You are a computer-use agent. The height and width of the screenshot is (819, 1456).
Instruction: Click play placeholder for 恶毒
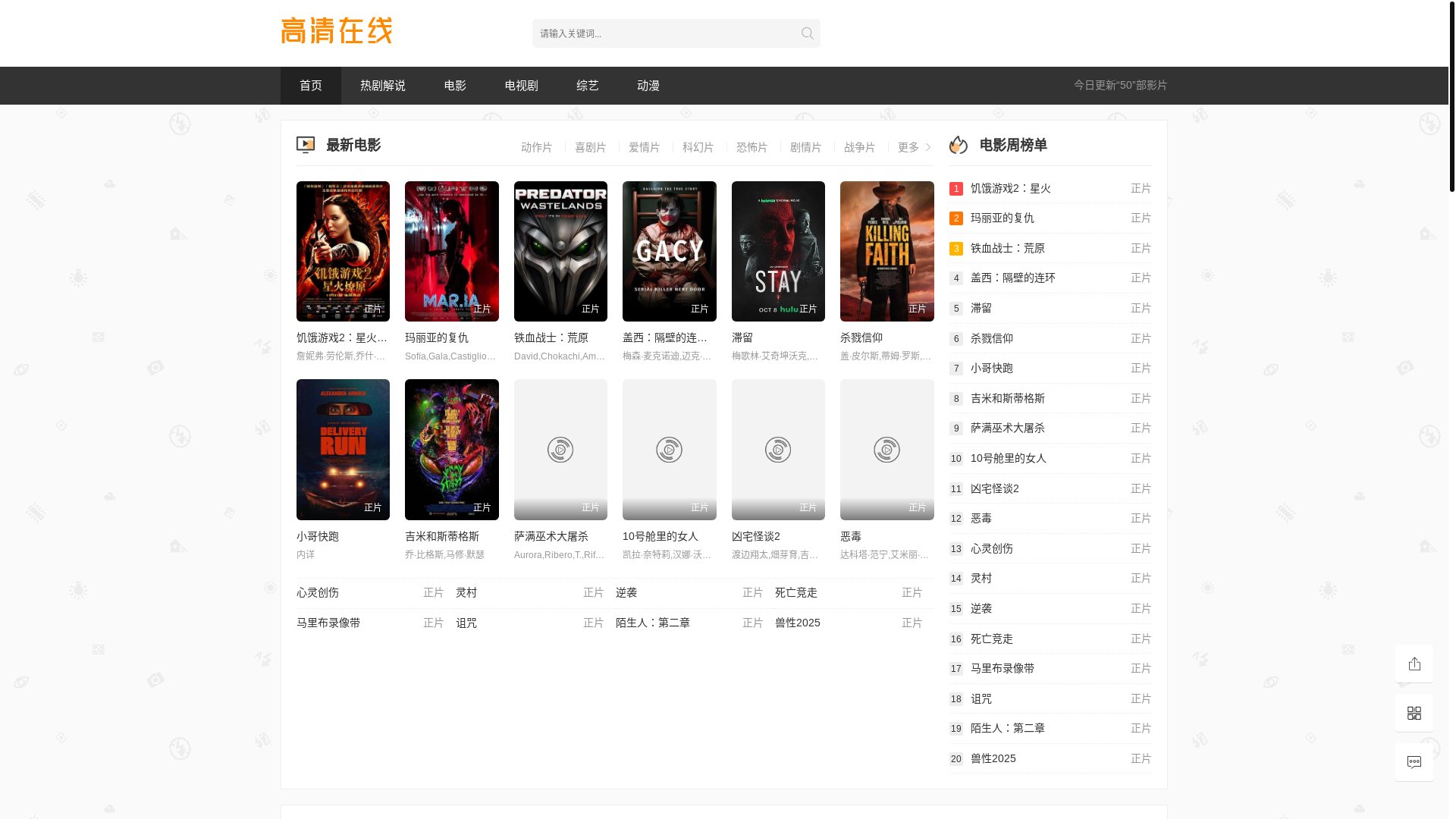[x=886, y=450]
